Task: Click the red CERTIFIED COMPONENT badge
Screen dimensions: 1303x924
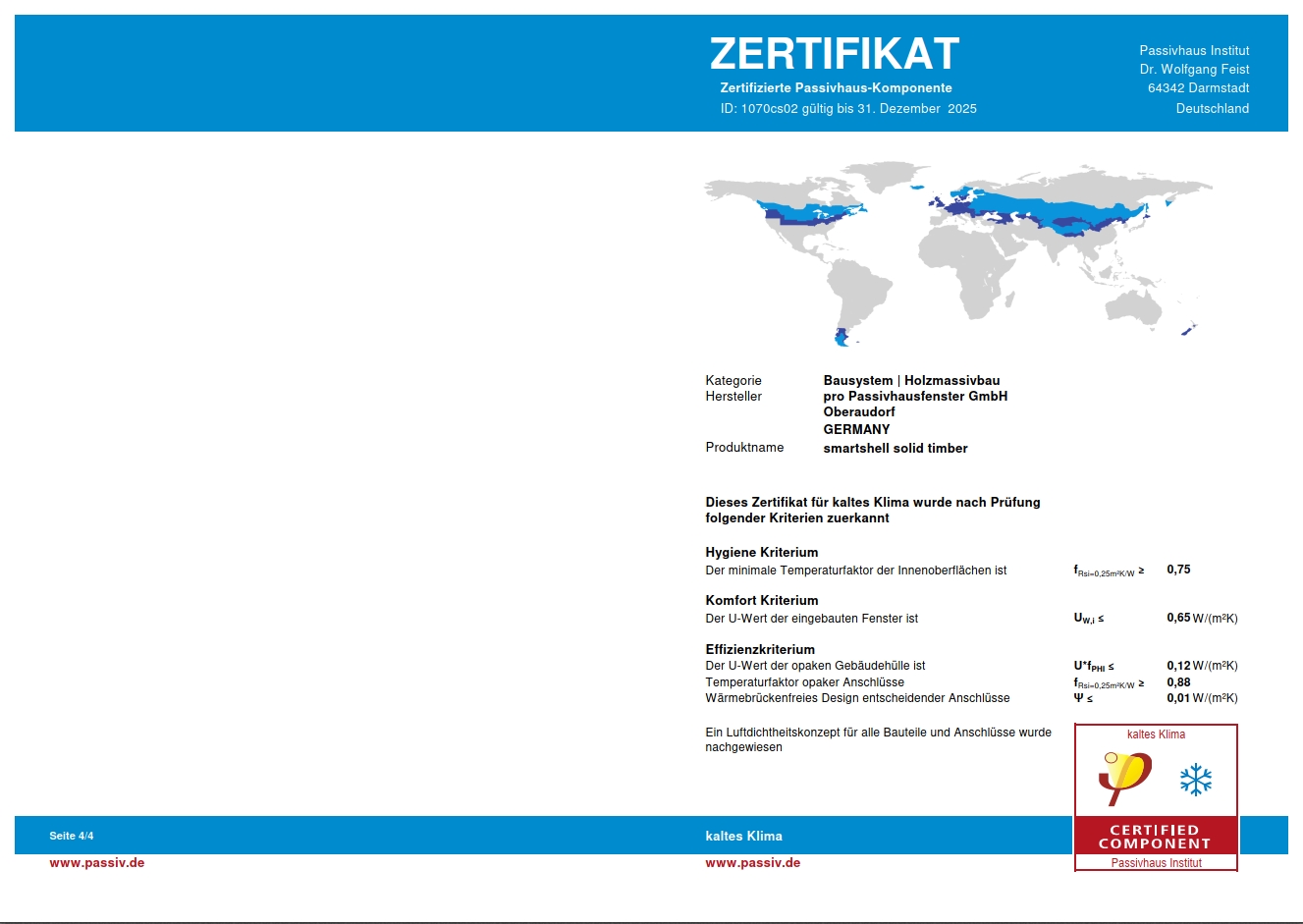Action: [1155, 837]
